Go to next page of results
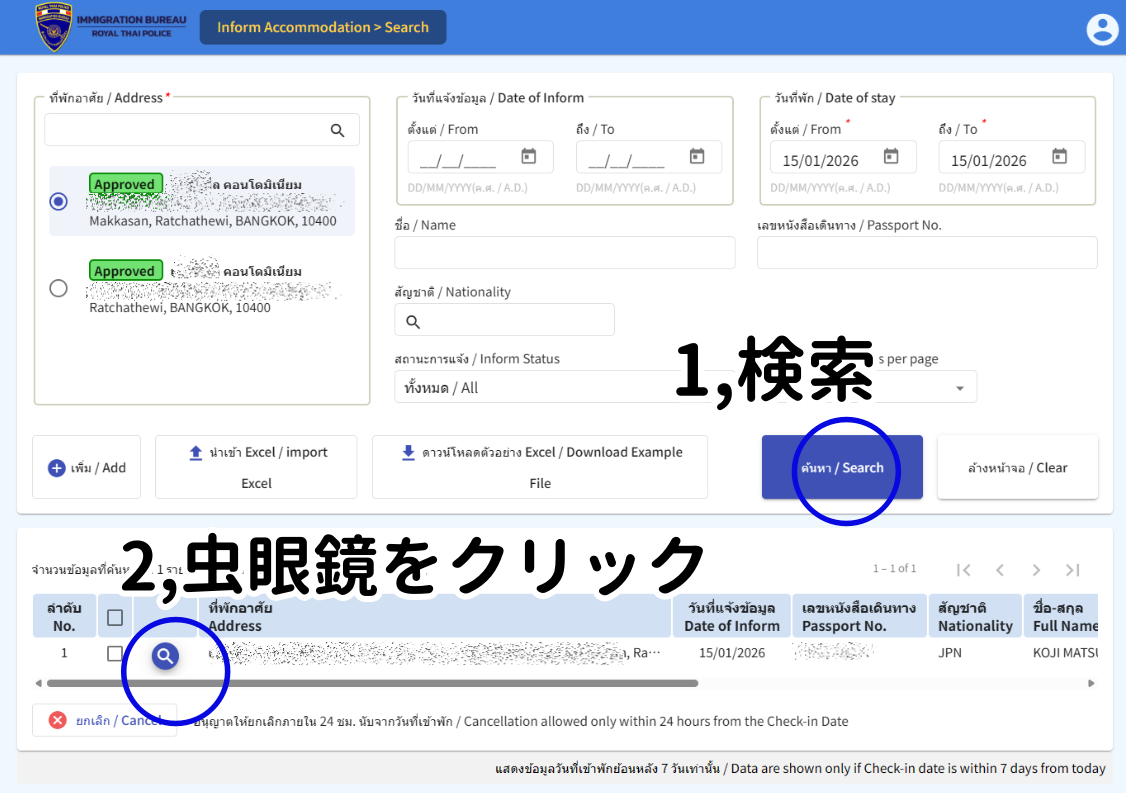1126x793 pixels. coord(1036,570)
